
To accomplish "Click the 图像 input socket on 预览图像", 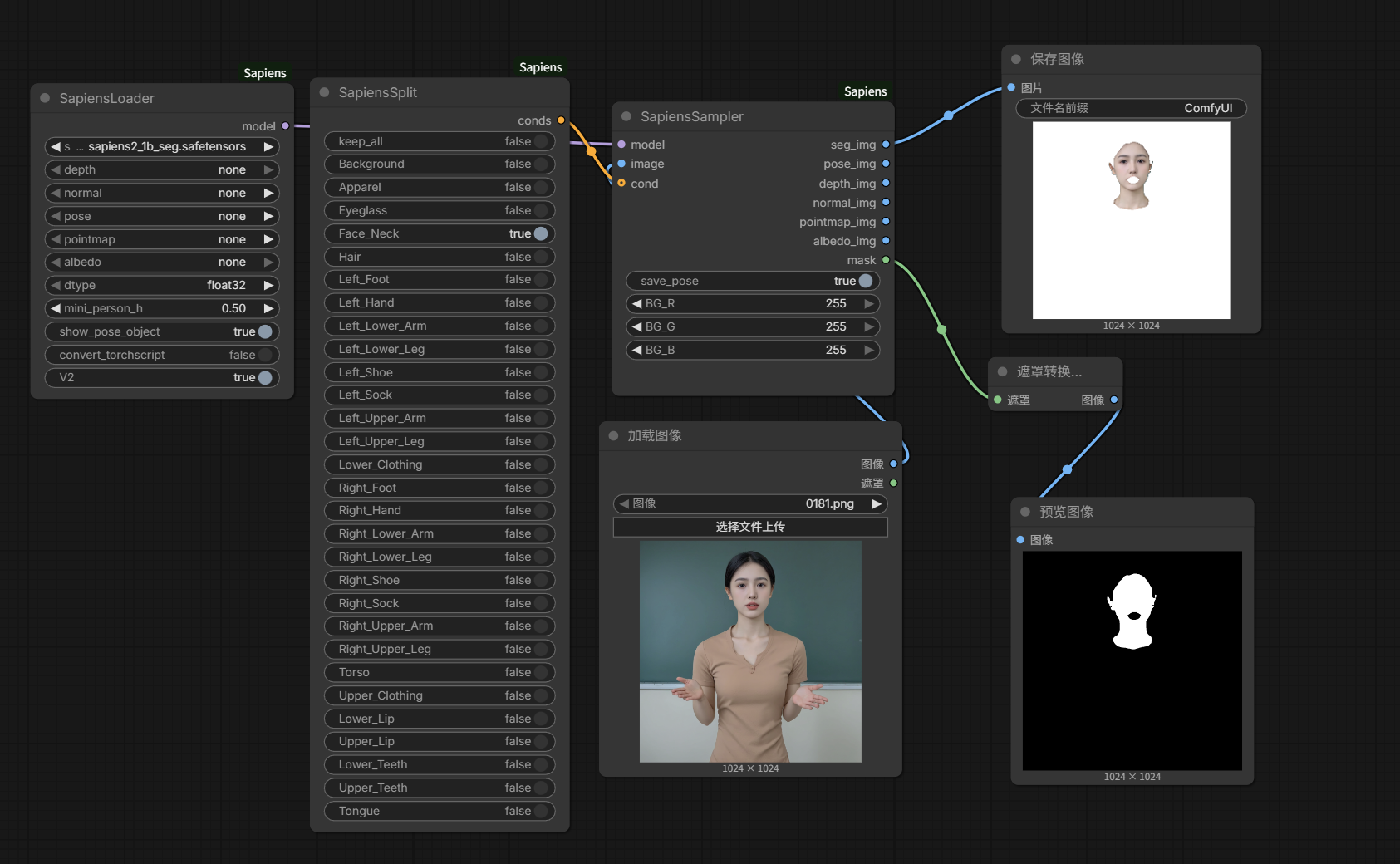I will tap(1020, 540).
